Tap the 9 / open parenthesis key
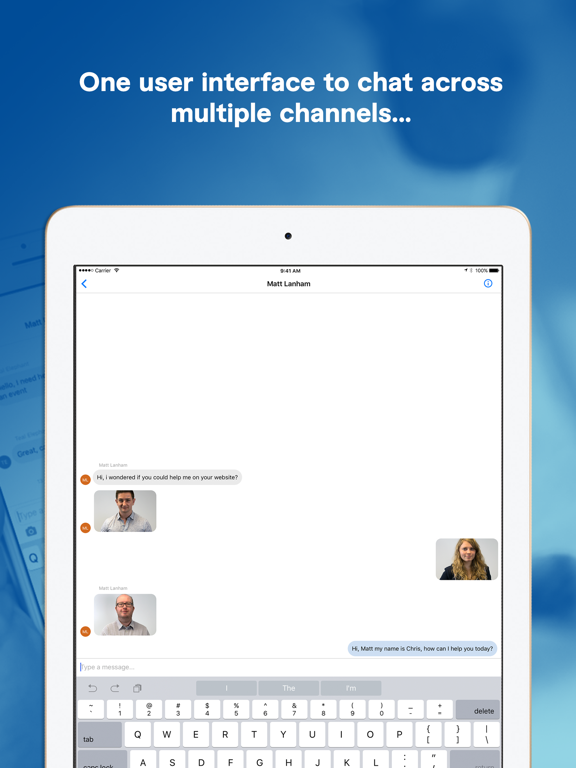 [352, 710]
